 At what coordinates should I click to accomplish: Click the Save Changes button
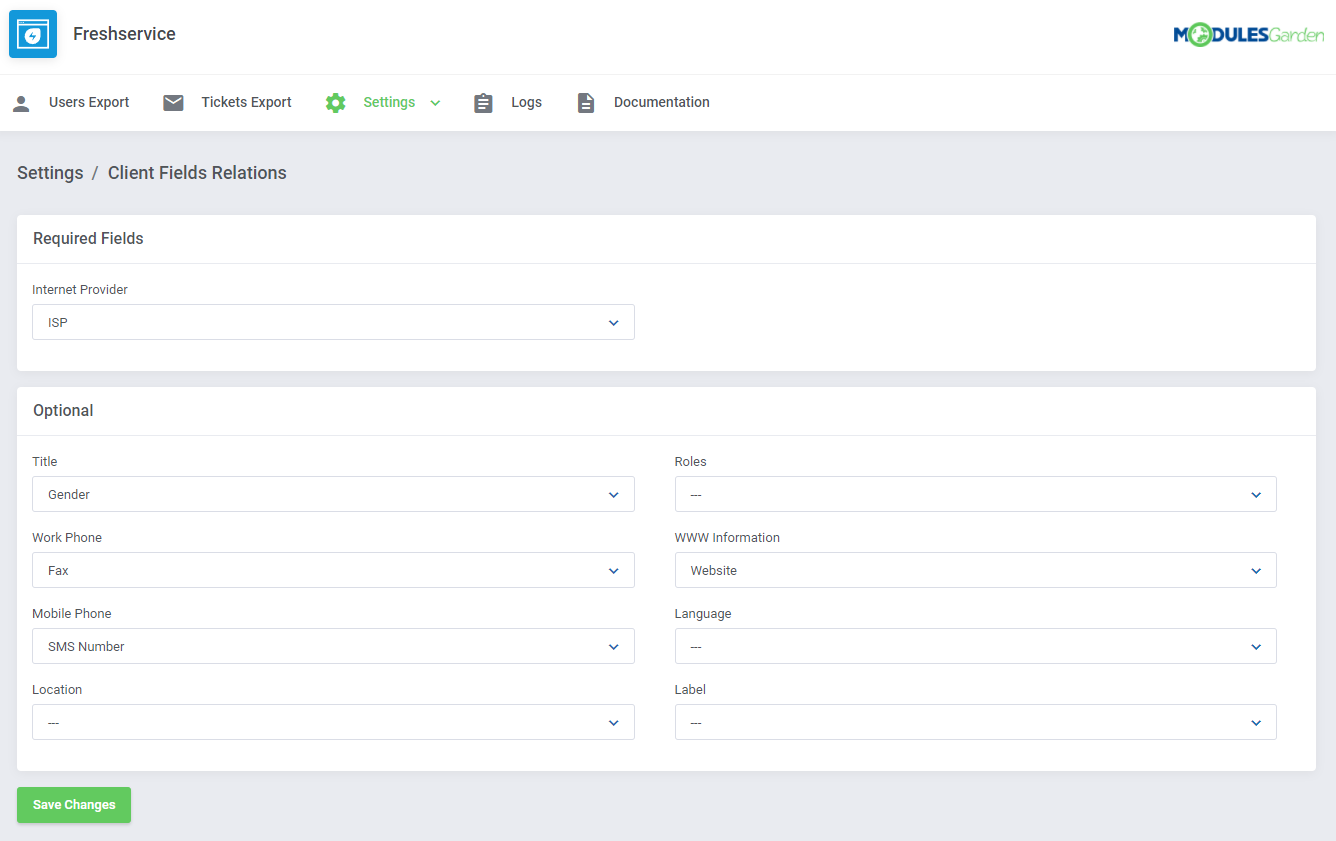tap(74, 805)
